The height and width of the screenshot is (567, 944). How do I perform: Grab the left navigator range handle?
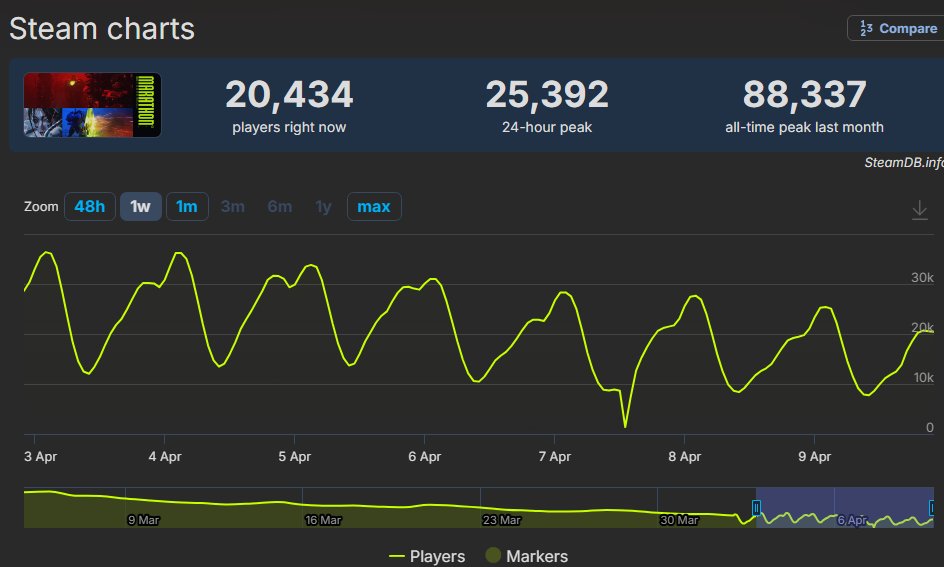tap(756, 508)
